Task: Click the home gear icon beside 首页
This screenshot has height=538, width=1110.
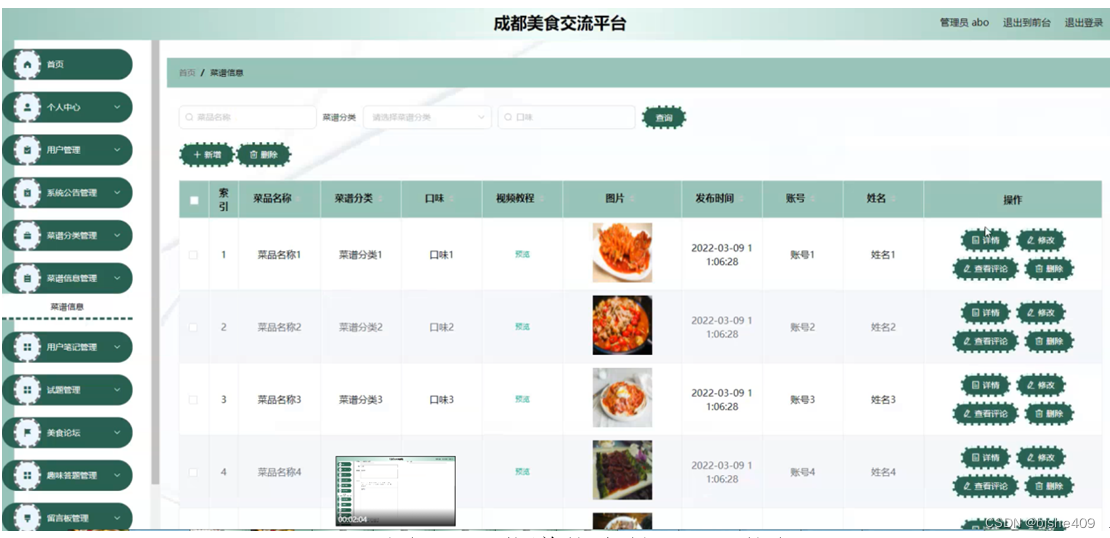Action: tap(27, 64)
